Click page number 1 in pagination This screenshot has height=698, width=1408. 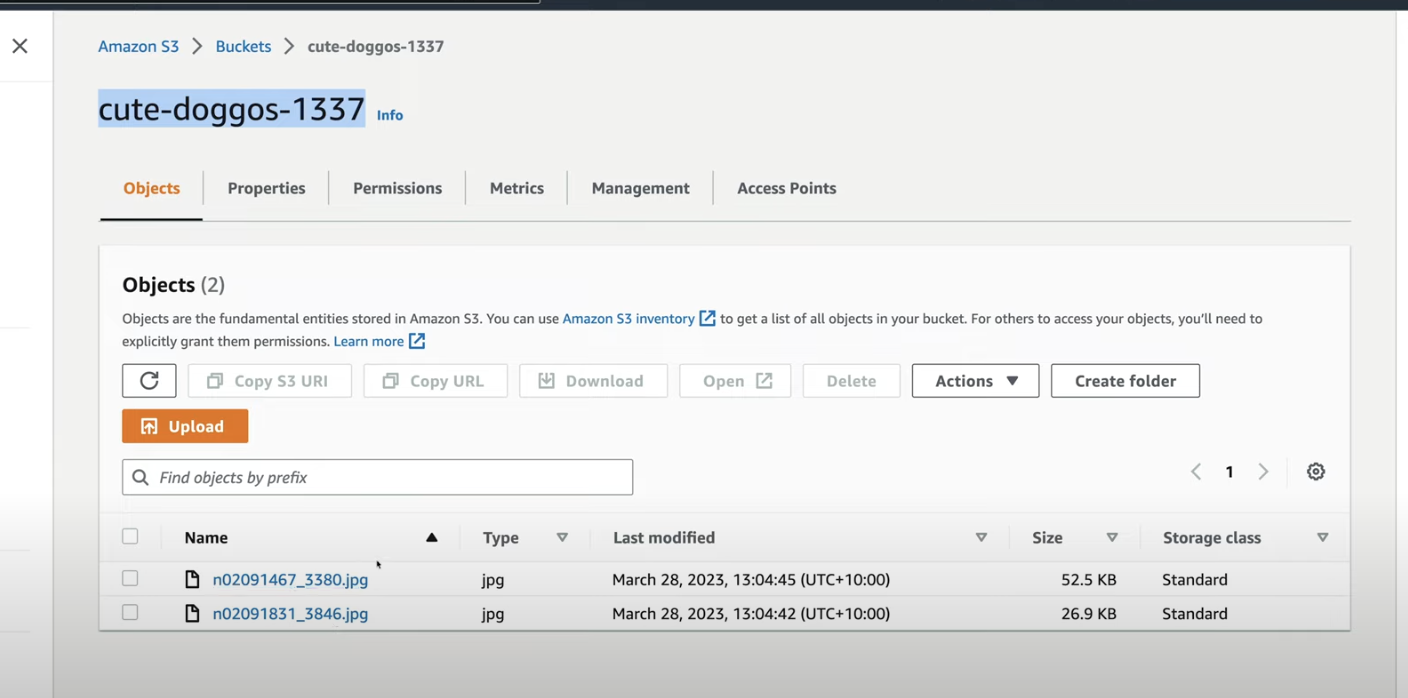pyautogui.click(x=1229, y=472)
